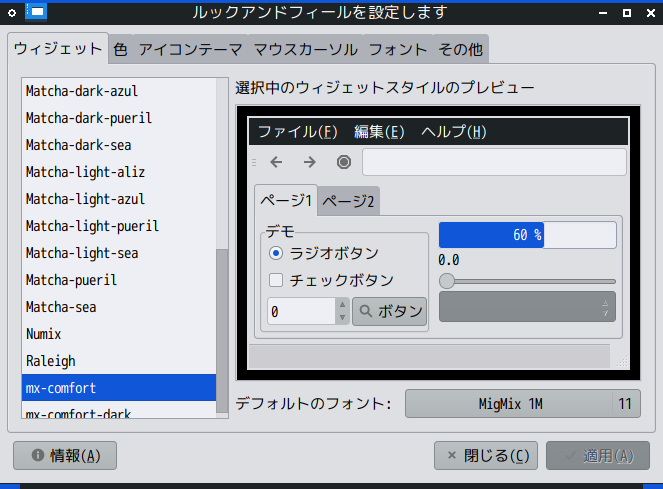Click the back arrow in the preview toolbar
The image size is (663, 489).
[x=276, y=162]
